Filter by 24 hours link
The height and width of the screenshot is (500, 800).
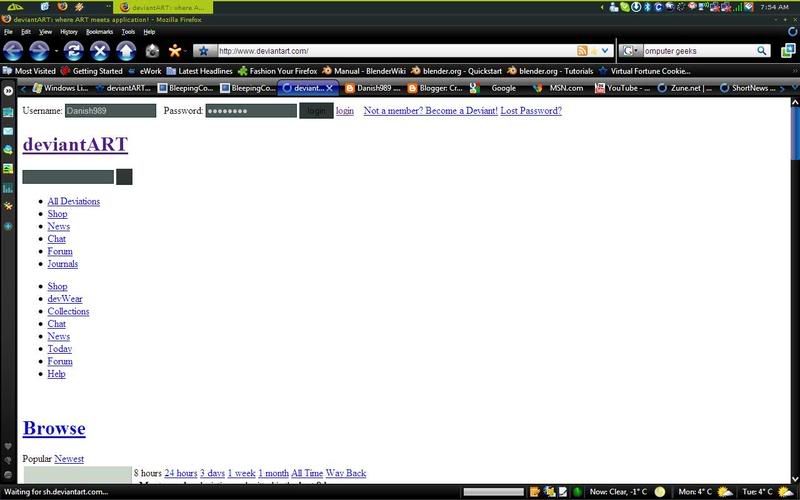(181, 473)
